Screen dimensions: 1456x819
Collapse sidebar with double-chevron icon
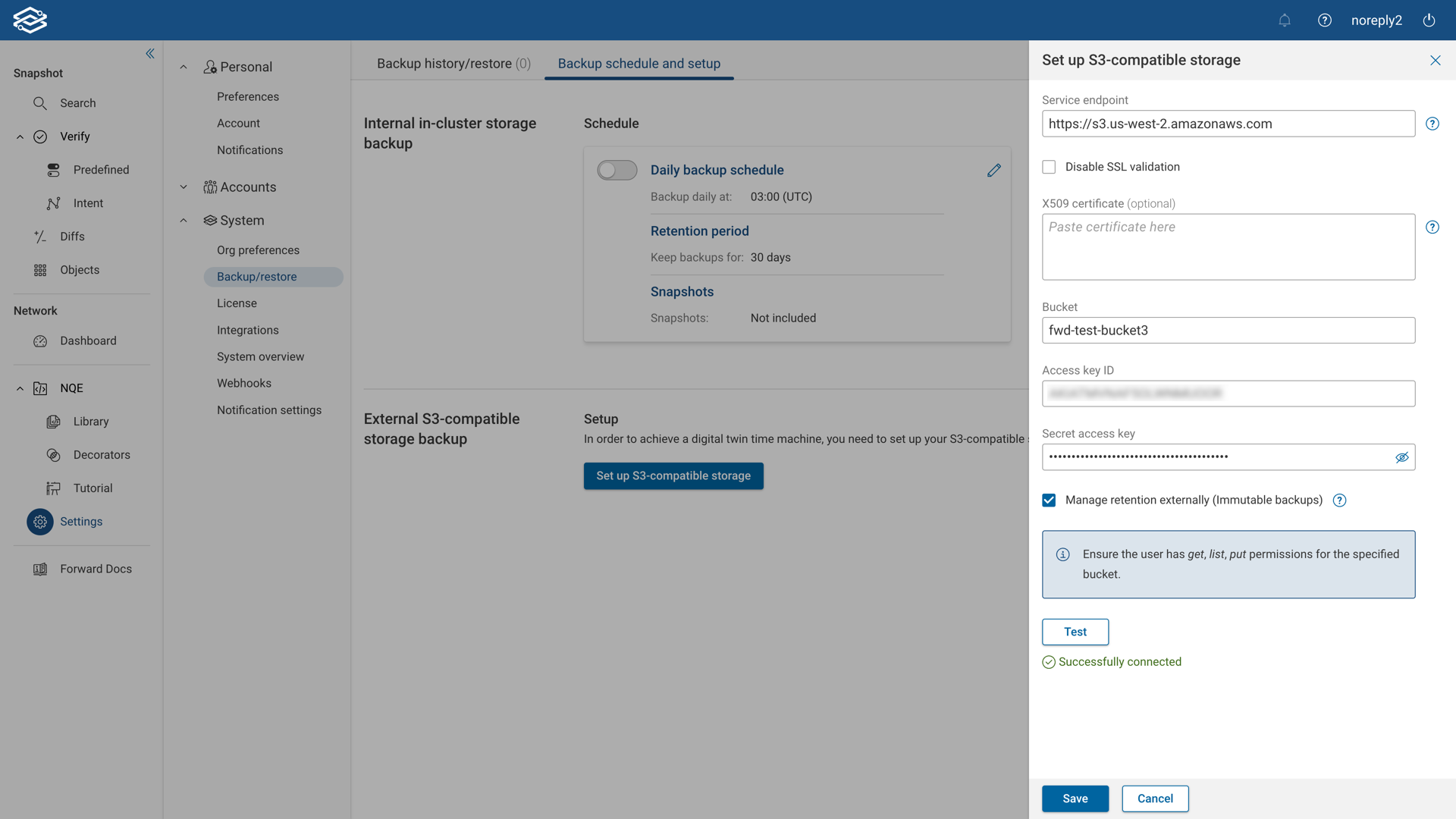click(x=150, y=53)
